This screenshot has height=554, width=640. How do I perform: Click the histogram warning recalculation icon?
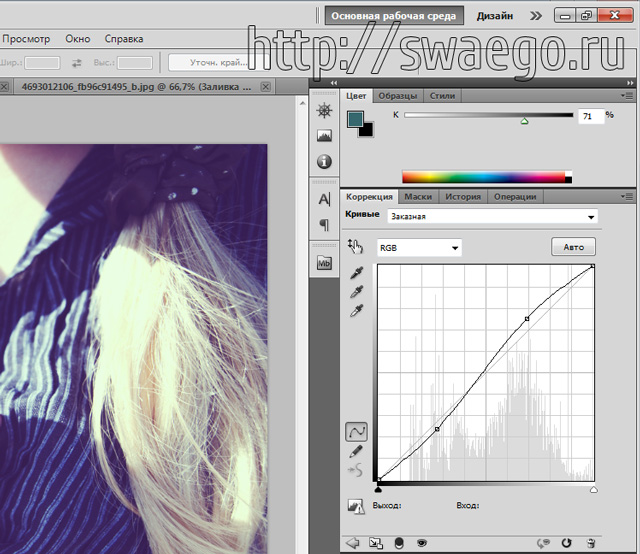point(356,506)
